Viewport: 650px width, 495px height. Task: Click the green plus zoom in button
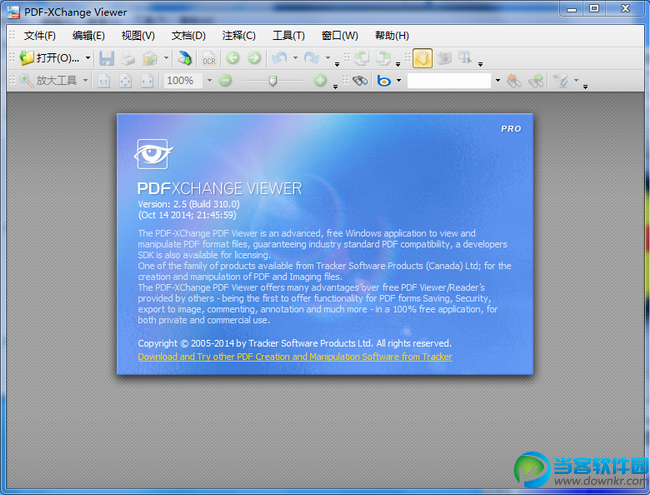coord(320,80)
